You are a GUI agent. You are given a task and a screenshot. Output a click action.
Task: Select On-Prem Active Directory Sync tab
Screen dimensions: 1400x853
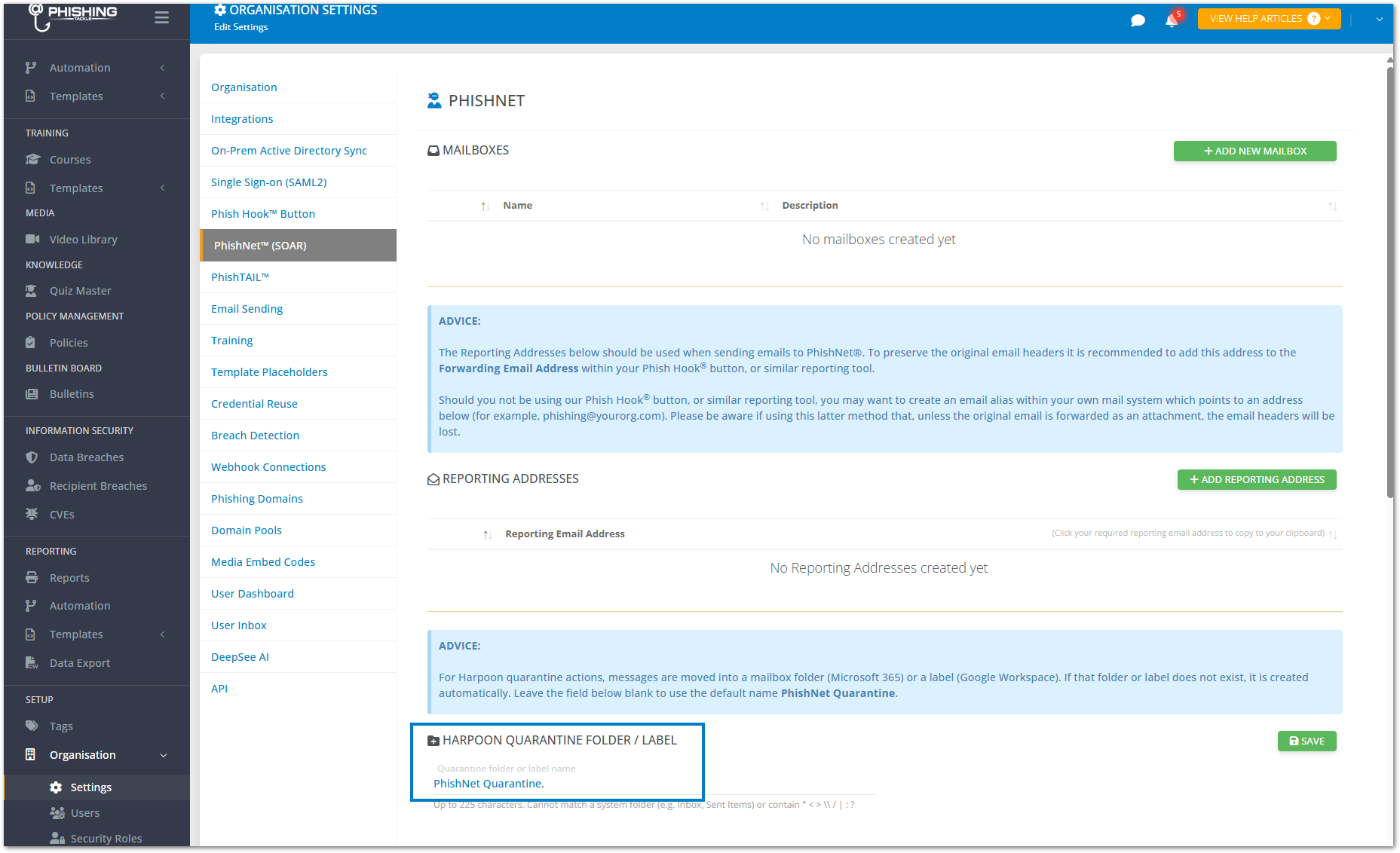point(298,151)
